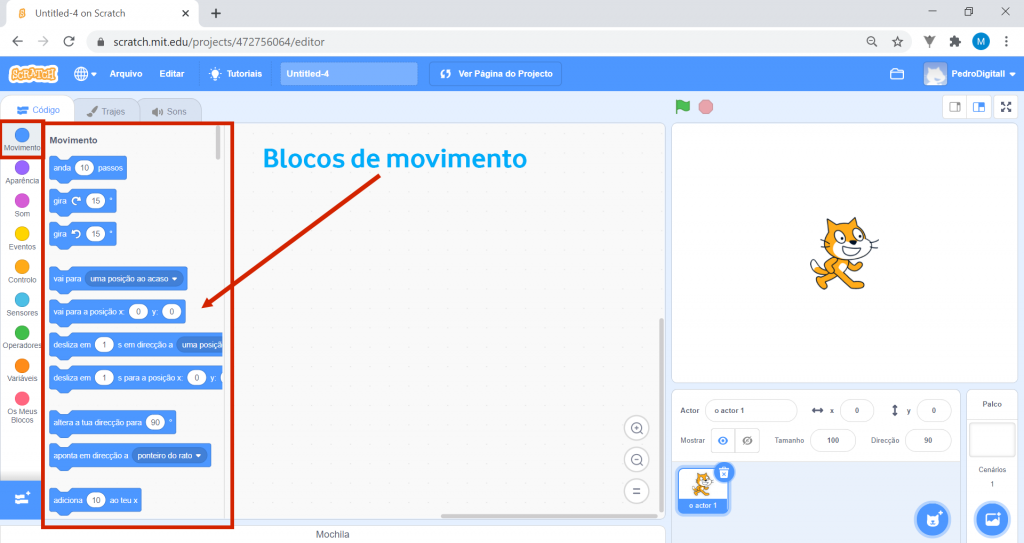Viewport: 1024px width, 543px height.
Task: Select the Aparência block category
Action: [22, 173]
